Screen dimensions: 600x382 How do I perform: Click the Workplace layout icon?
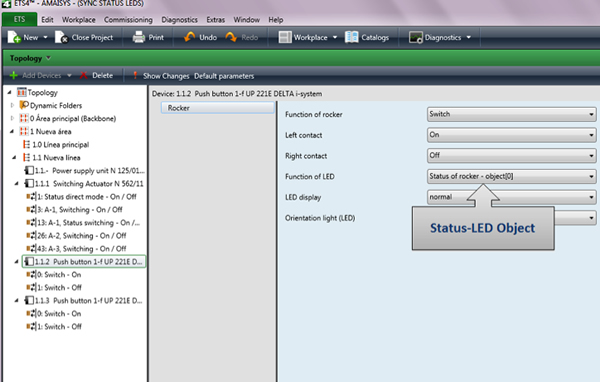[x=285, y=37]
